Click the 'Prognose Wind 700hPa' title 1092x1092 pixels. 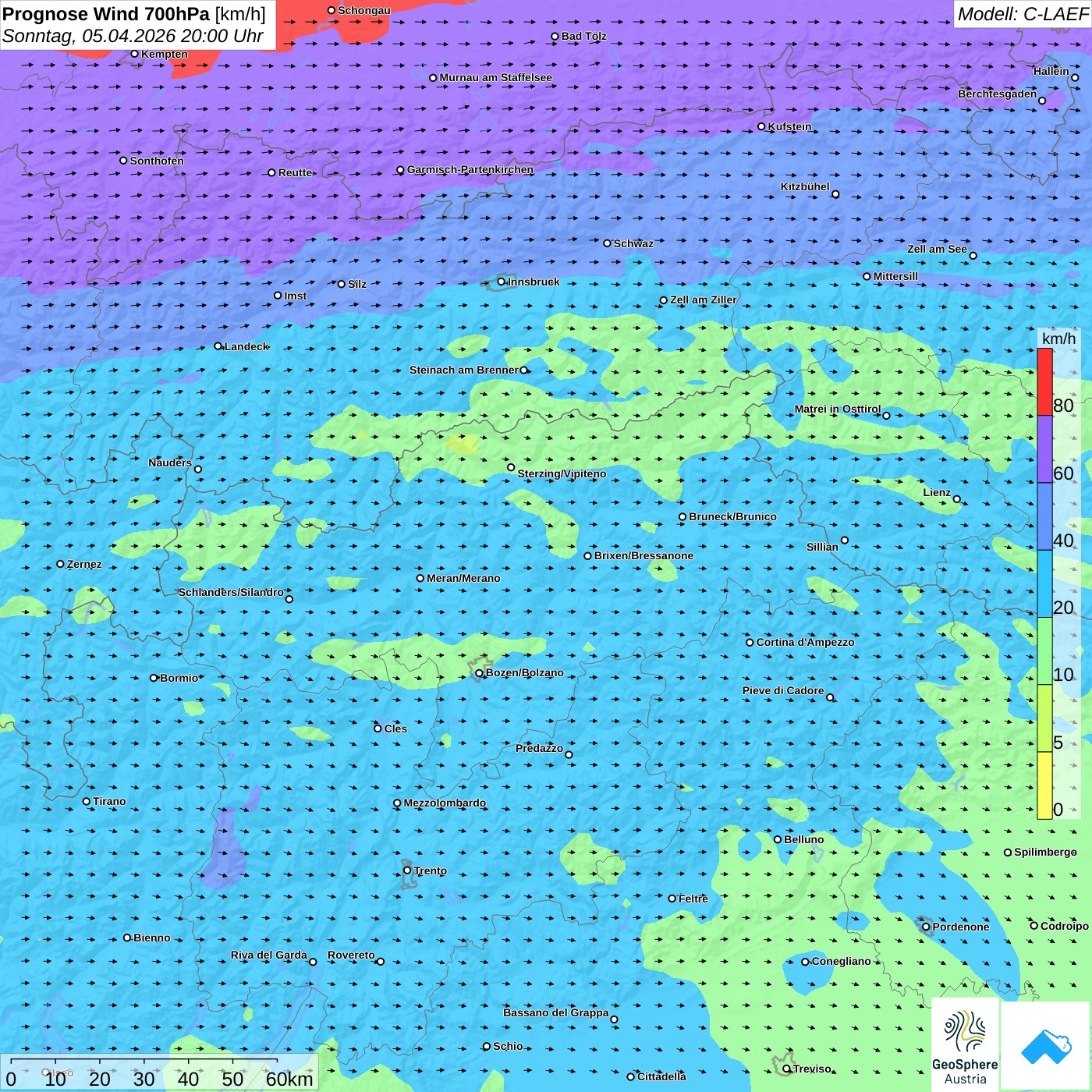[106, 14]
